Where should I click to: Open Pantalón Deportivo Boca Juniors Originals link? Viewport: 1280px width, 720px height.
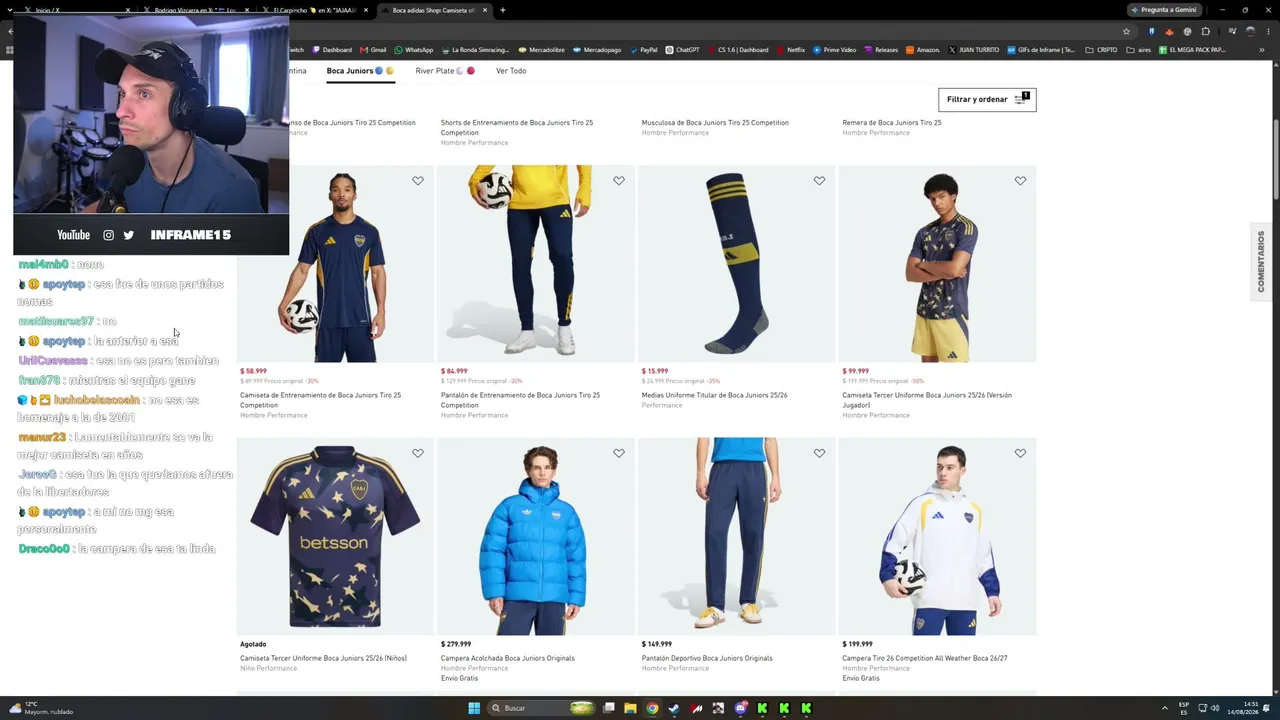pos(707,658)
